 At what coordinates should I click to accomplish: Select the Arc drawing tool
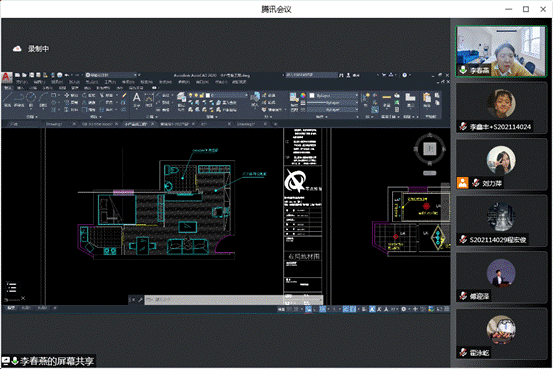(43, 99)
